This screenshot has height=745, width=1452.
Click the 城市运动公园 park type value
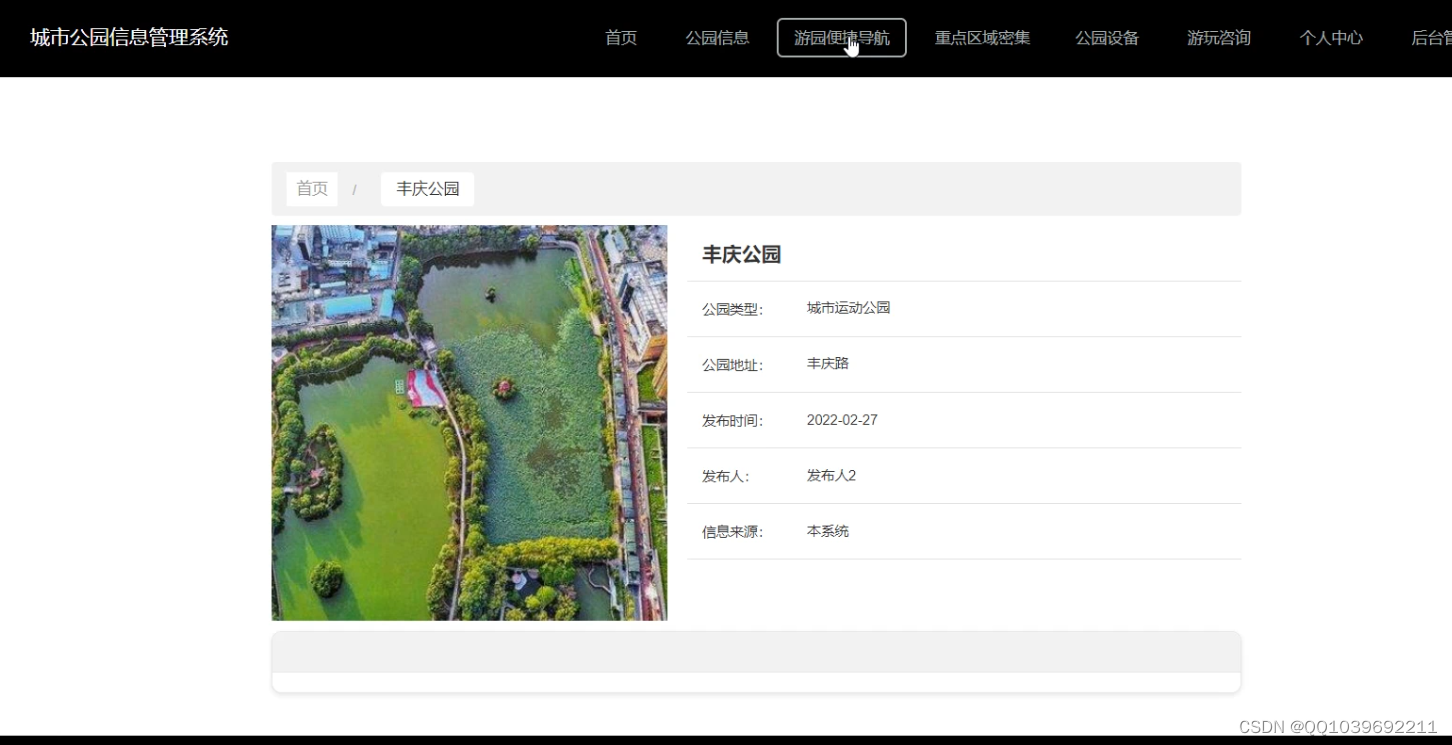(x=849, y=308)
